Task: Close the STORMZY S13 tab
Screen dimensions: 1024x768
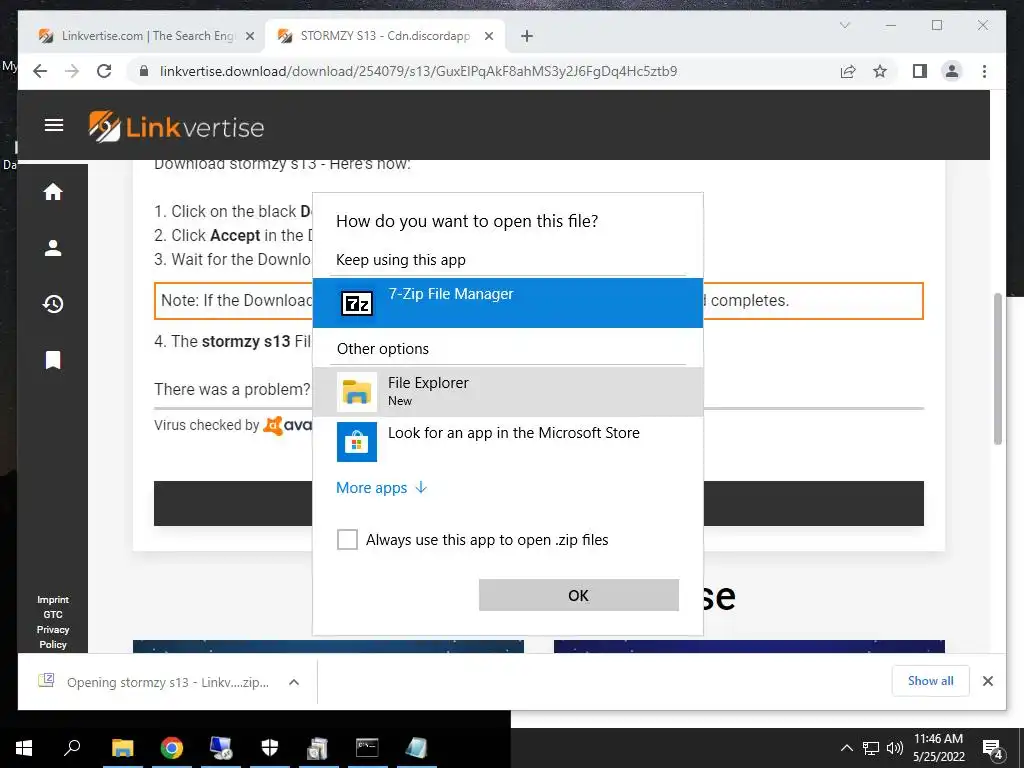Action: tap(488, 36)
